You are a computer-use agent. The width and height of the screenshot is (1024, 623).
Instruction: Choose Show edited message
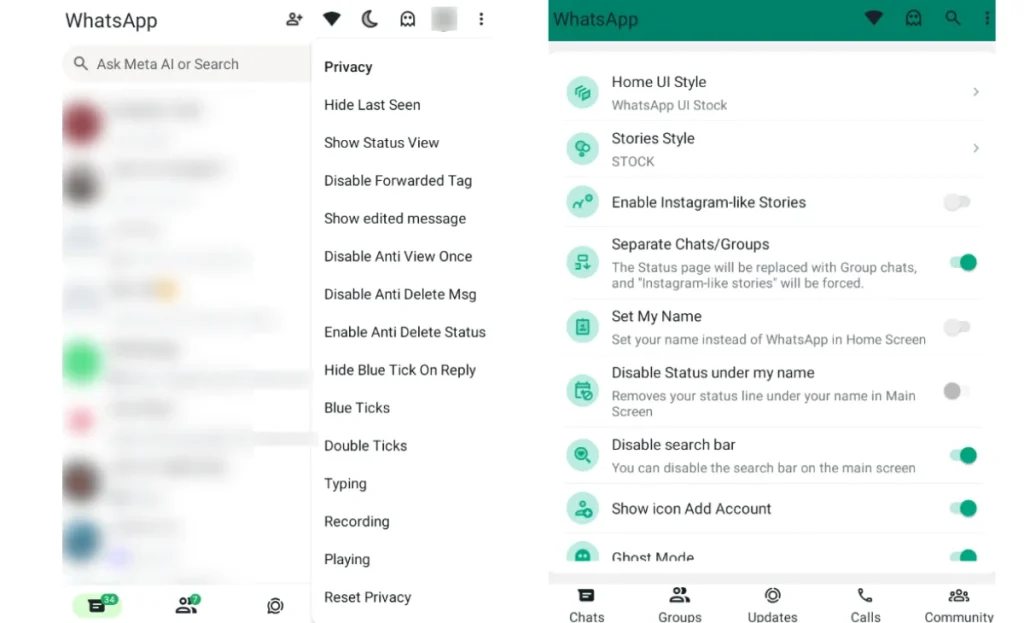coord(395,218)
